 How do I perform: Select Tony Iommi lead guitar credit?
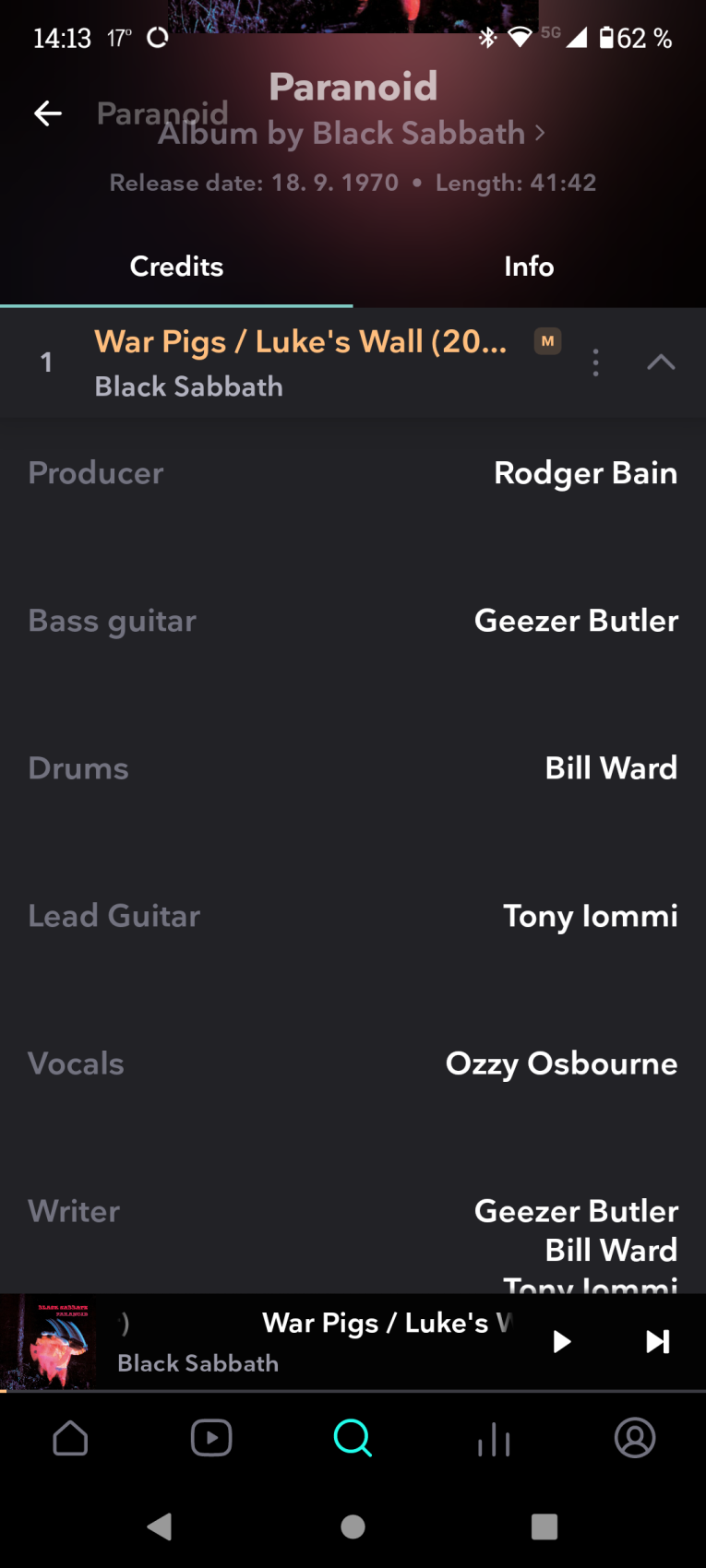[x=590, y=916]
